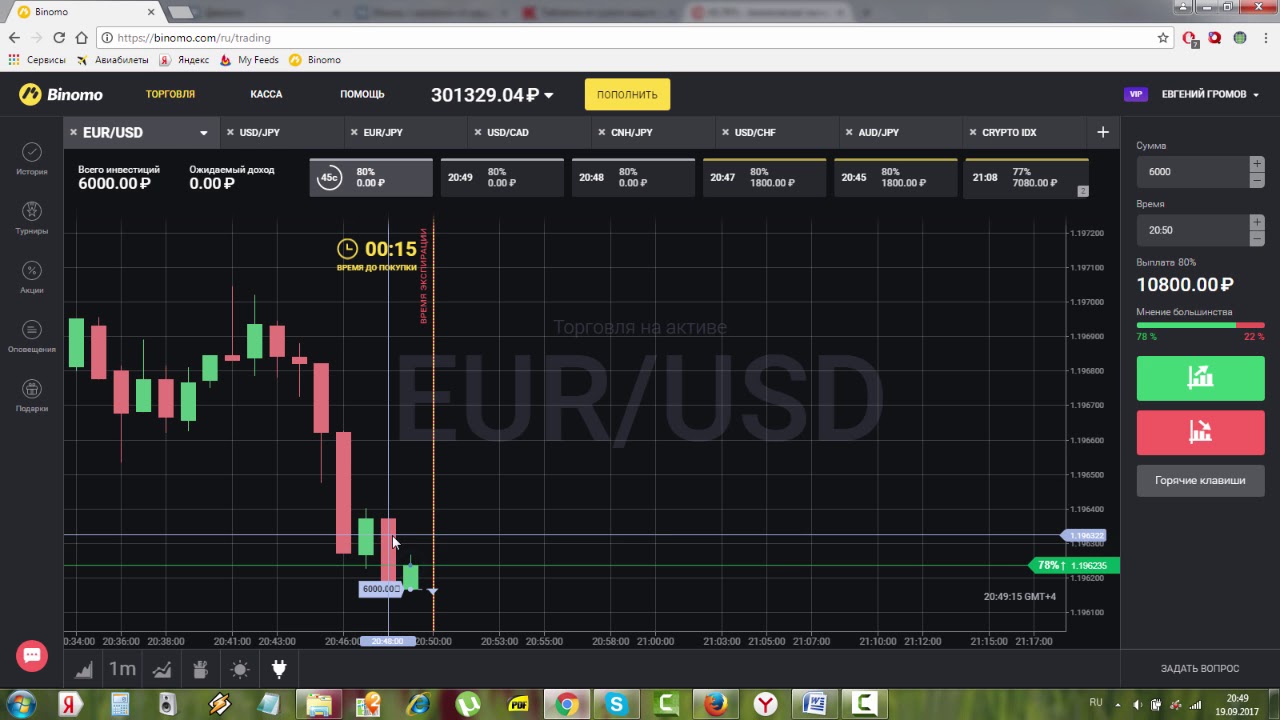Click the red down trade button
The image size is (1280, 720).
[1200, 432]
